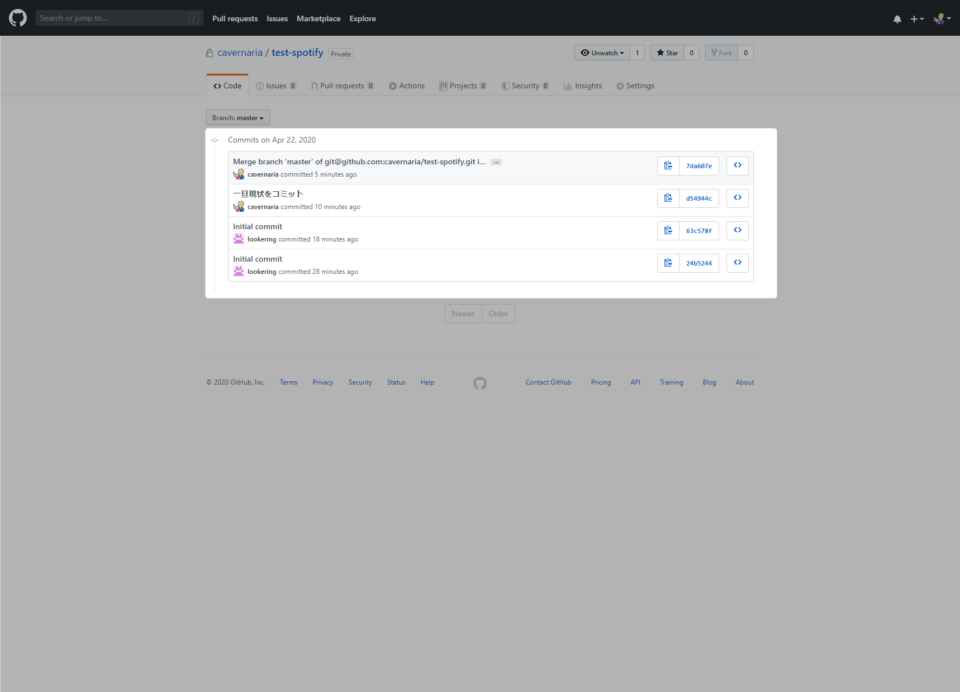Copy the SHA of commit 63c578f
This screenshot has width=960, height=692.
(x=668, y=230)
